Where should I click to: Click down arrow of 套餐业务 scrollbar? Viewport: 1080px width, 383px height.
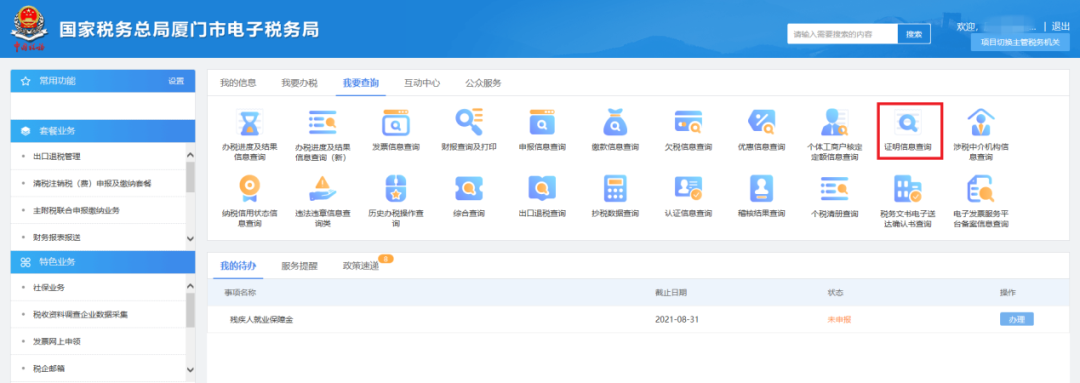click(191, 238)
